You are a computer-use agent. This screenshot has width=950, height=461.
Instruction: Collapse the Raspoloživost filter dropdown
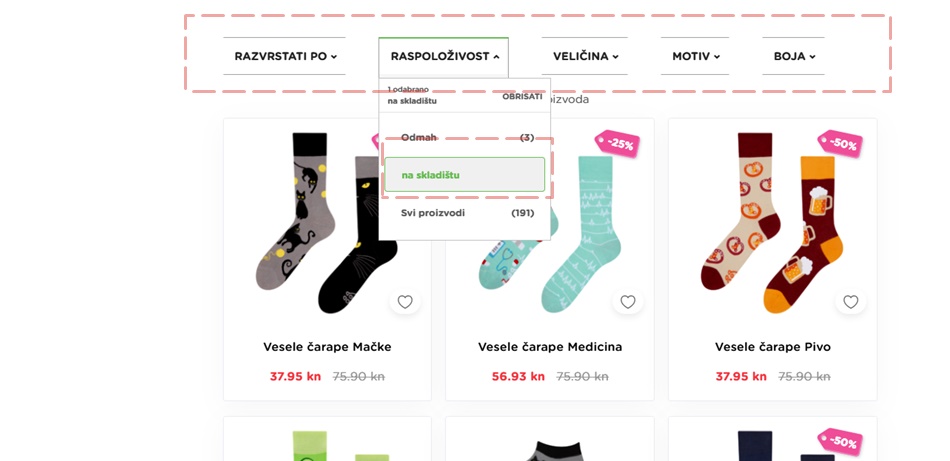(x=443, y=56)
